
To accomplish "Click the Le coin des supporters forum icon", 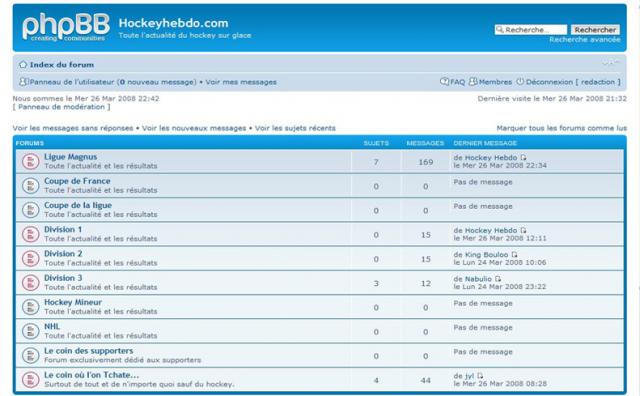I will click(x=30, y=356).
